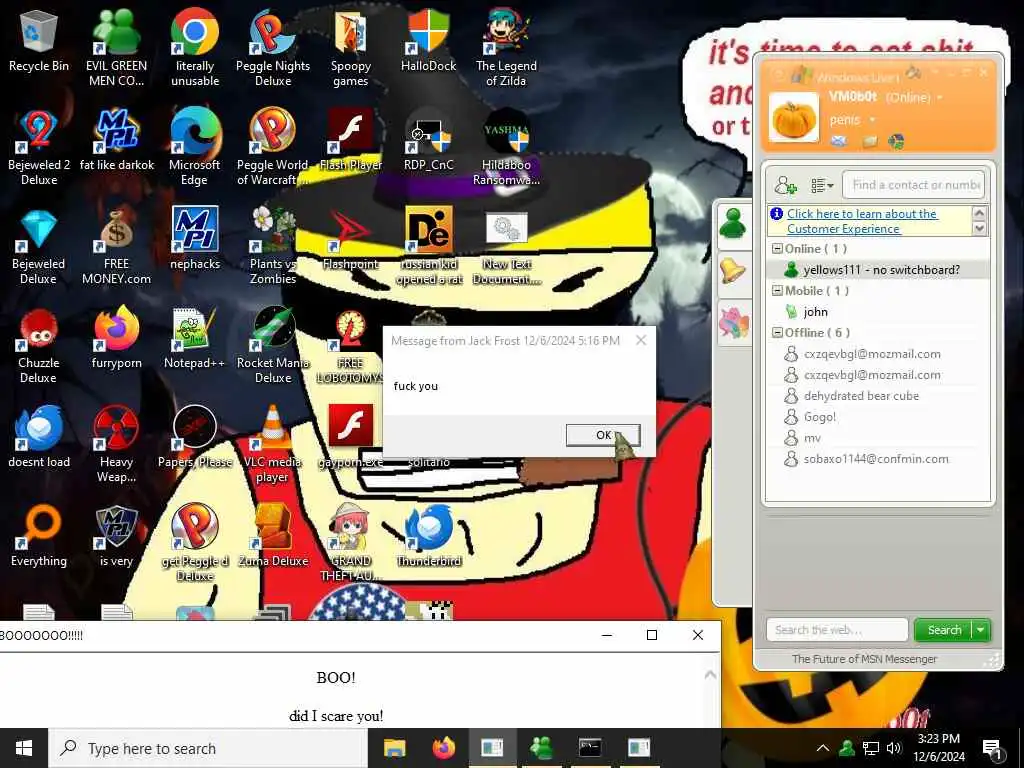Image resolution: width=1024 pixels, height=768 pixels.
Task: Open the RDP_CnC shortcut
Action: click(428, 141)
